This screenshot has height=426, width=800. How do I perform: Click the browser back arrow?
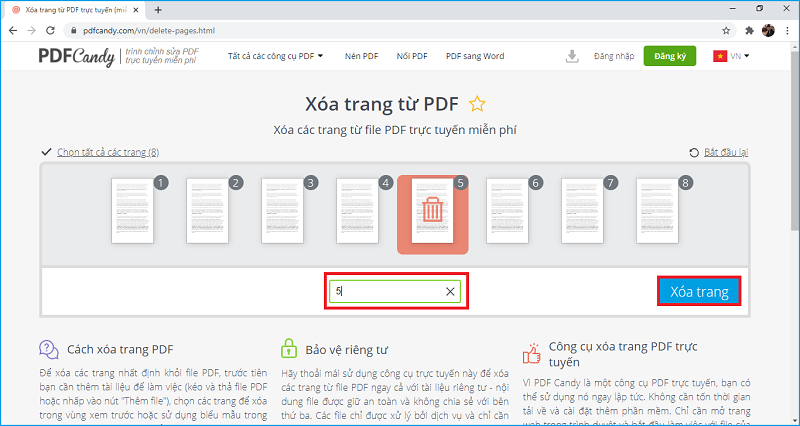tap(13, 31)
